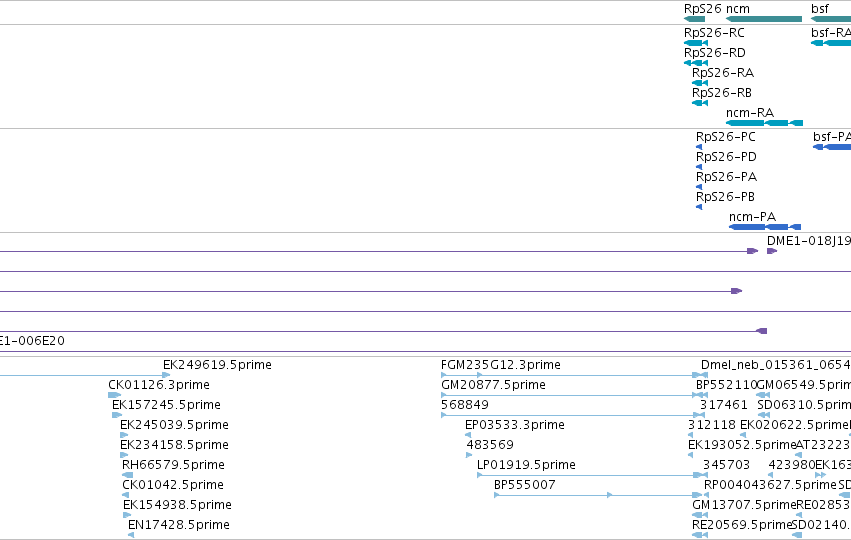Click the RpS26-PB protein label
851x540 pixels.
click(725, 196)
